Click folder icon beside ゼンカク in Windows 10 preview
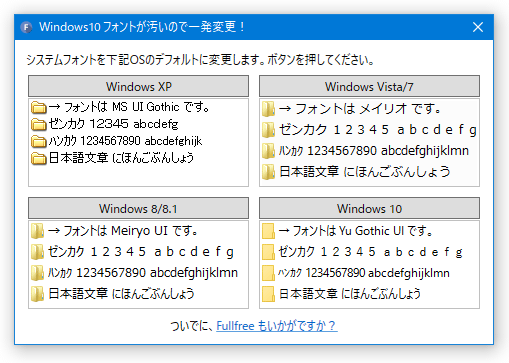509x363 pixels. point(268,252)
